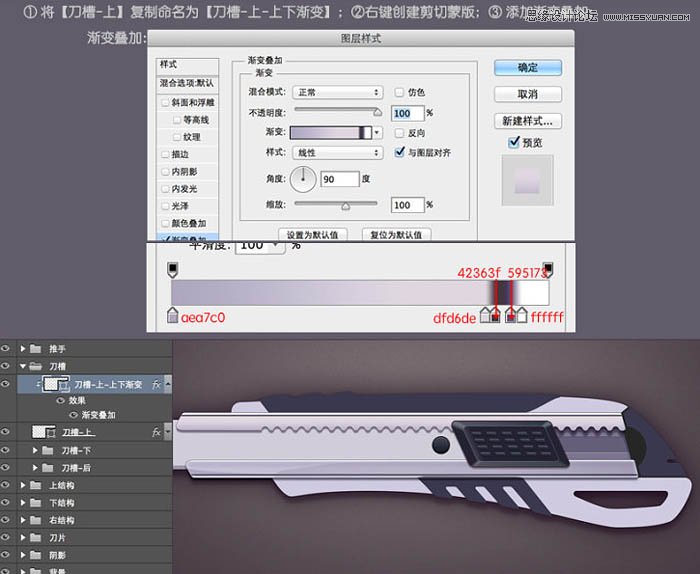The image size is (700, 574).
Task: Toggle 渐变叠加 effect visibility eye in layers
Action: click(74, 415)
